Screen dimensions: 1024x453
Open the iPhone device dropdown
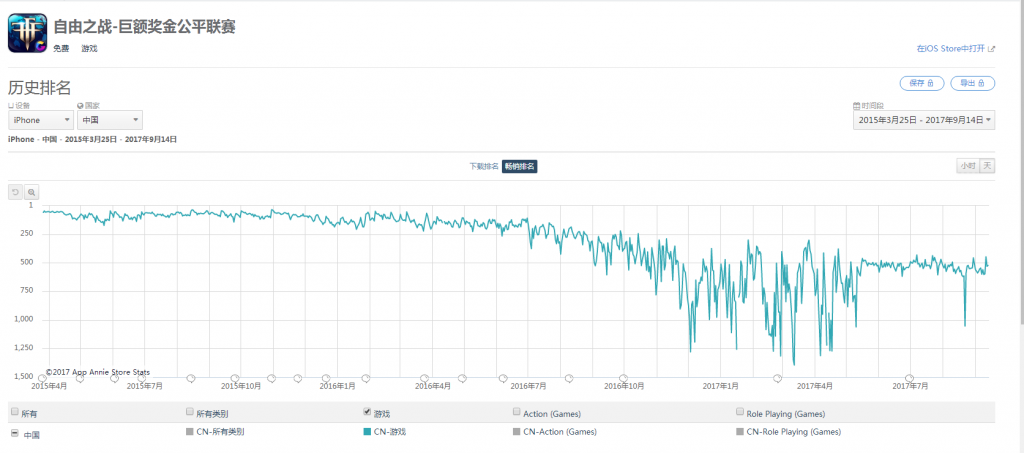40,120
